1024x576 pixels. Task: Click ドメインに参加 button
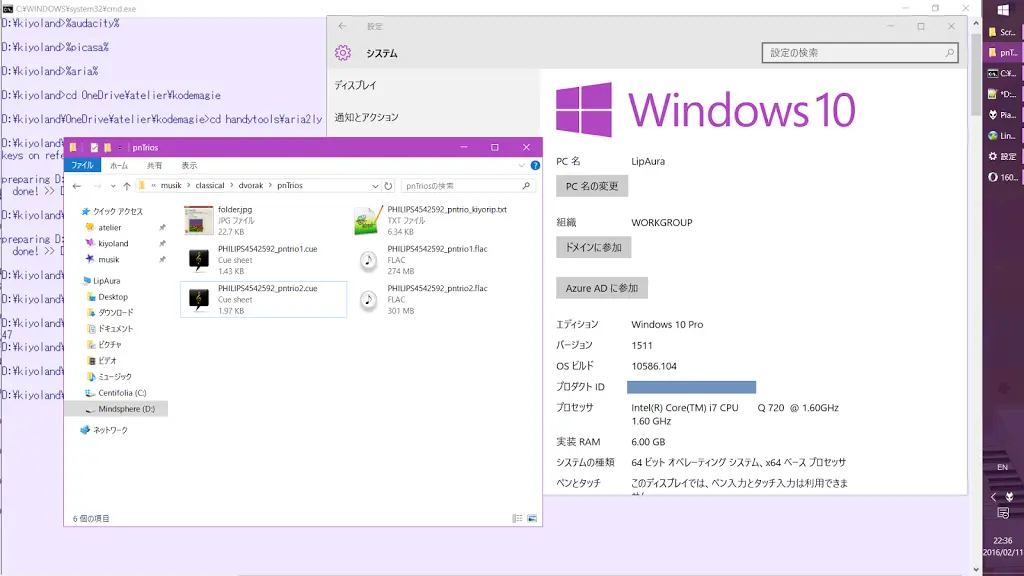pyautogui.click(x=594, y=248)
